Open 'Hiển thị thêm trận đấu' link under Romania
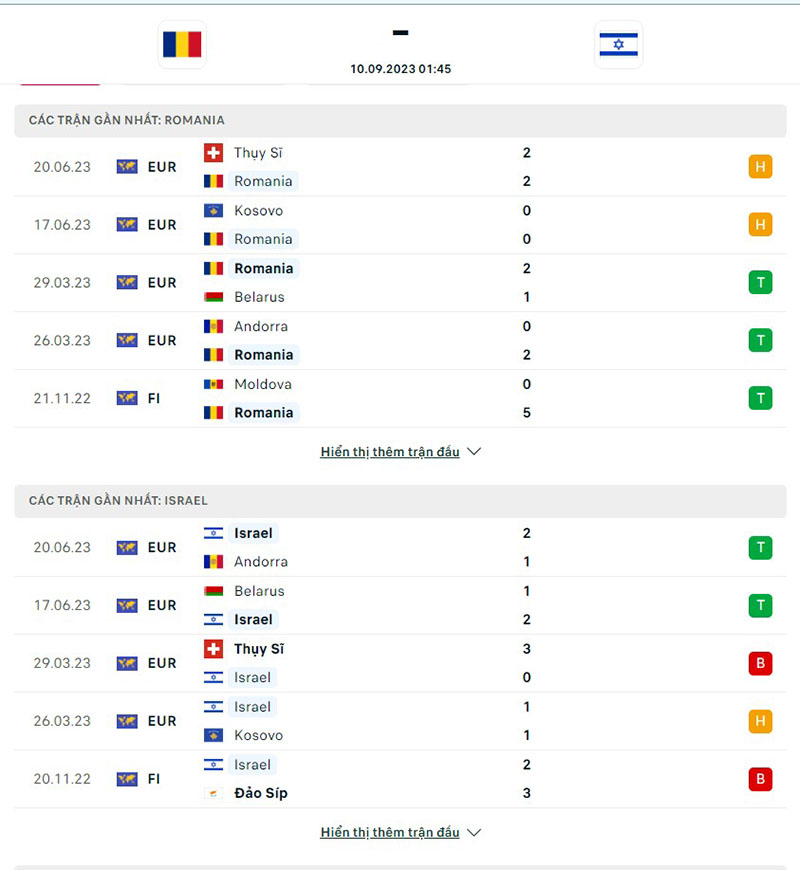The width and height of the screenshot is (800, 870). [390, 452]
